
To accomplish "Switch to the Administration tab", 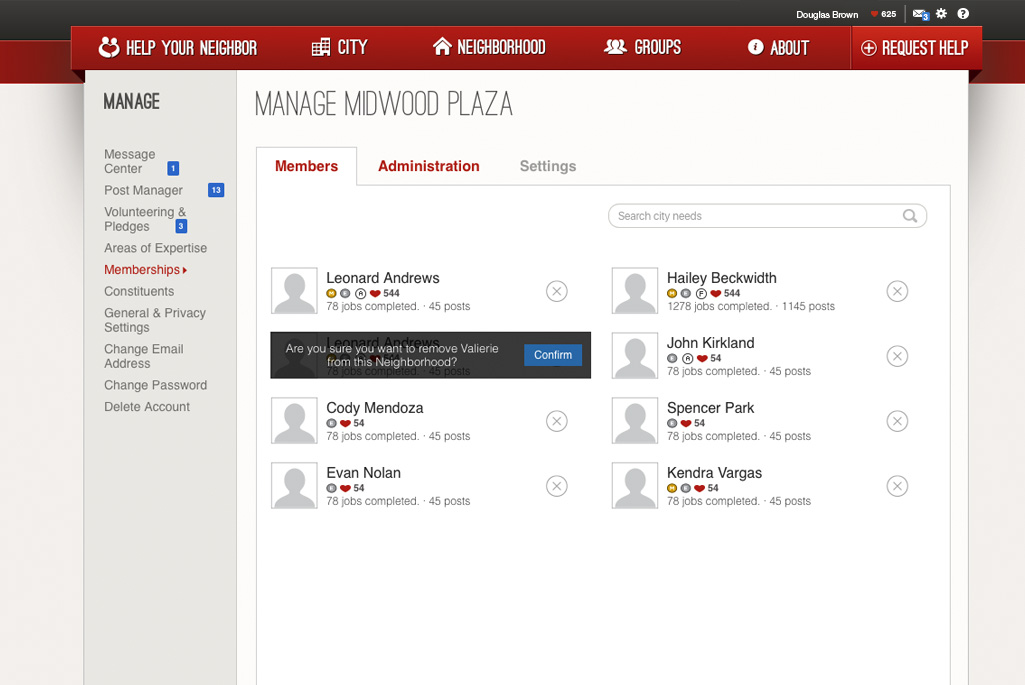I will 428,166.
